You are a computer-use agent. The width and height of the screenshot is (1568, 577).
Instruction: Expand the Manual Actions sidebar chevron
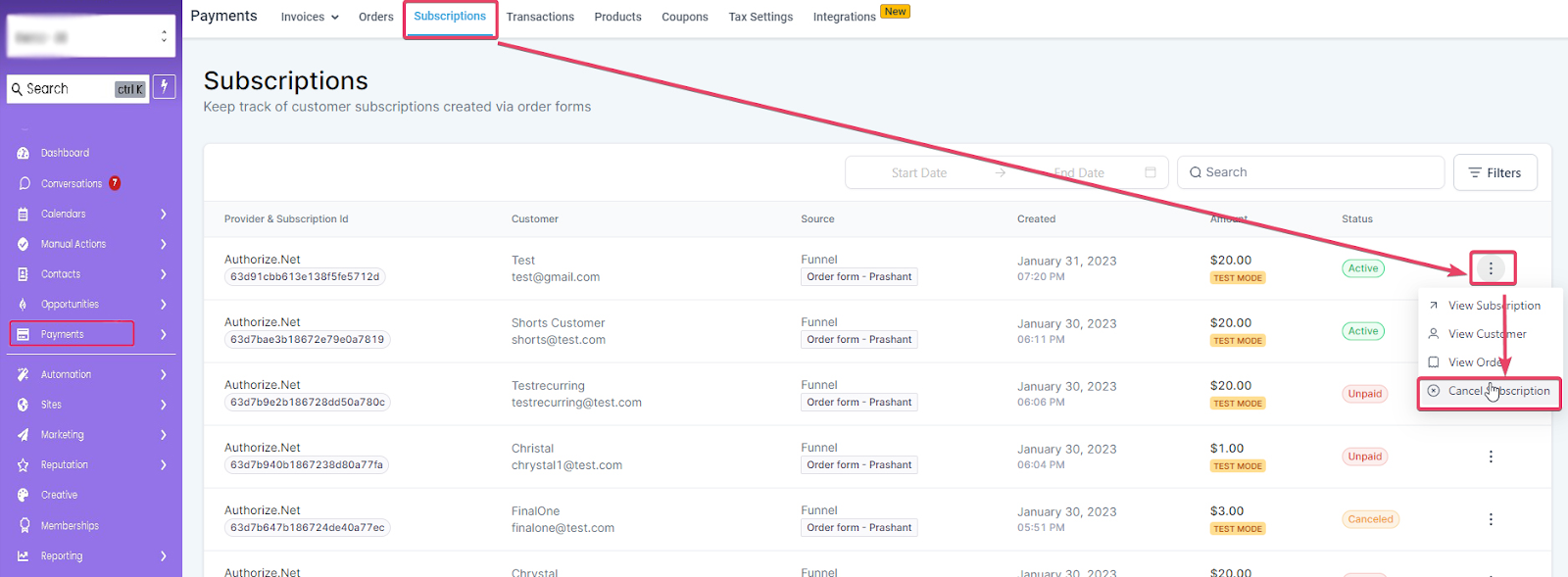164,244
